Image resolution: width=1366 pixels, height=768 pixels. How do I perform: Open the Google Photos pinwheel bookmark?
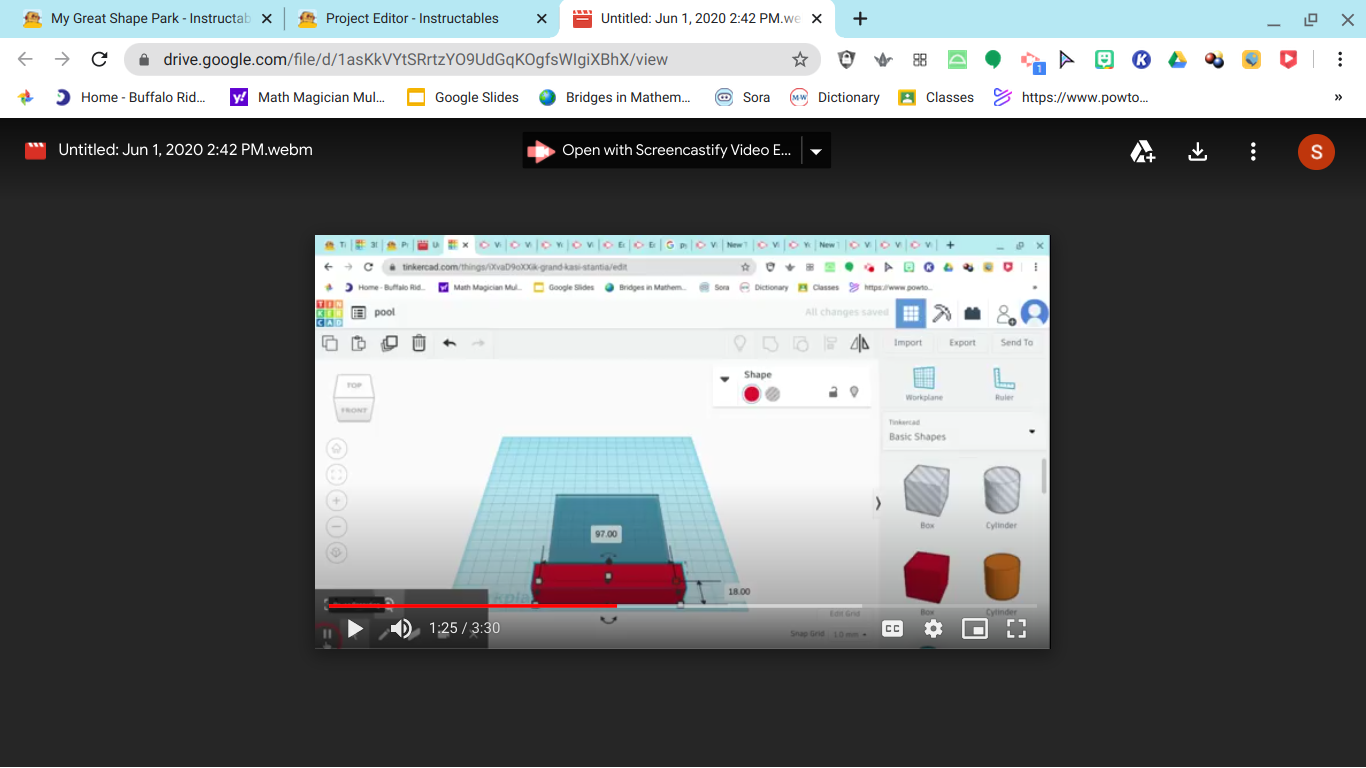pos(26,97)
